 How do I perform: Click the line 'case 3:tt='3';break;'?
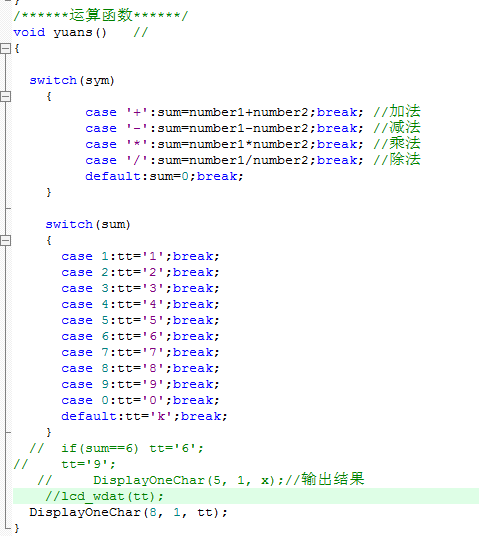(140, 289)
